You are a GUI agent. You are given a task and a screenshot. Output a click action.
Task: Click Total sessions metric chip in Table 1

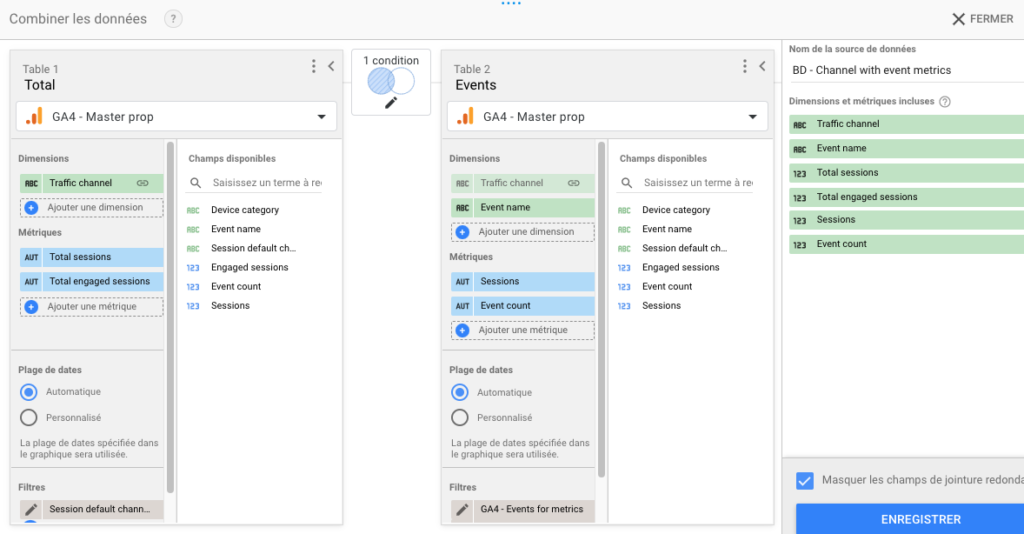91,257
